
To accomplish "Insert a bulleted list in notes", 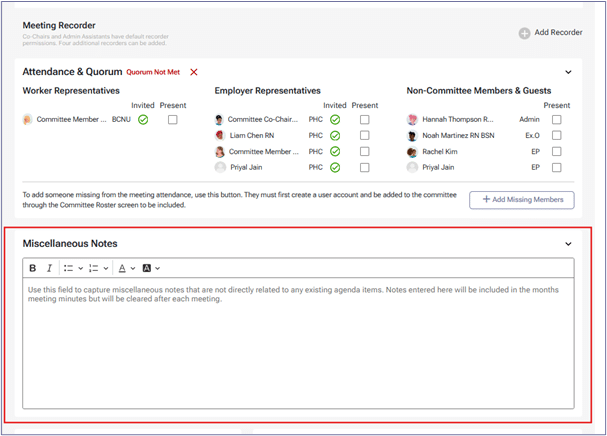I will (x=67, y=268).
